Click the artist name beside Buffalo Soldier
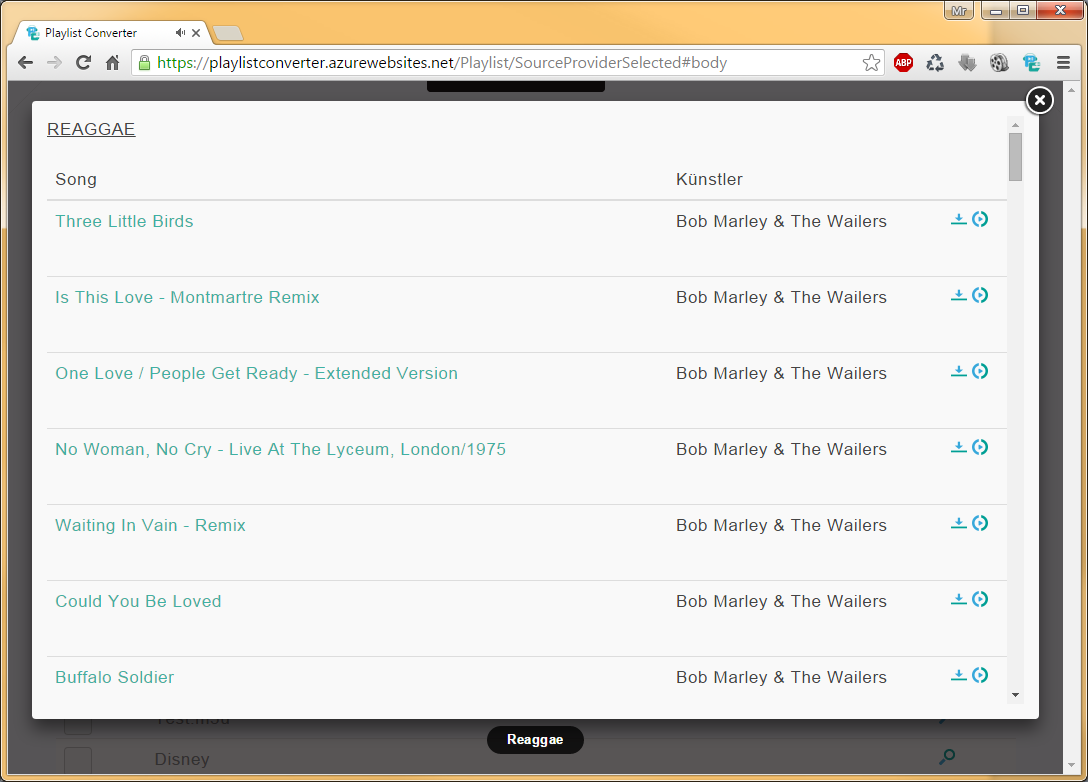 pos(781,677)
